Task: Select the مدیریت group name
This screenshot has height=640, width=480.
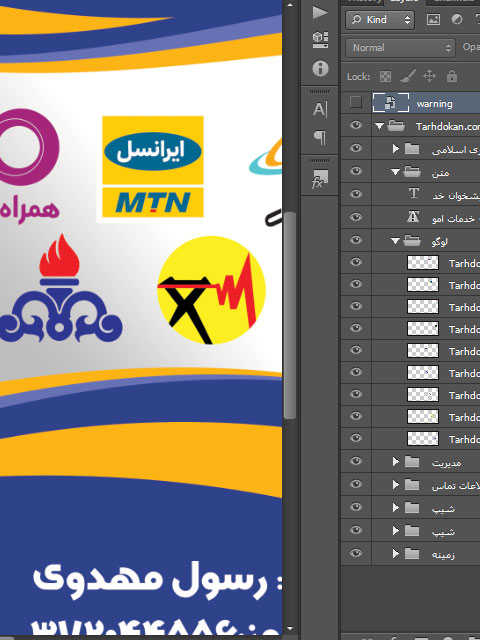Action: point(447,463)
